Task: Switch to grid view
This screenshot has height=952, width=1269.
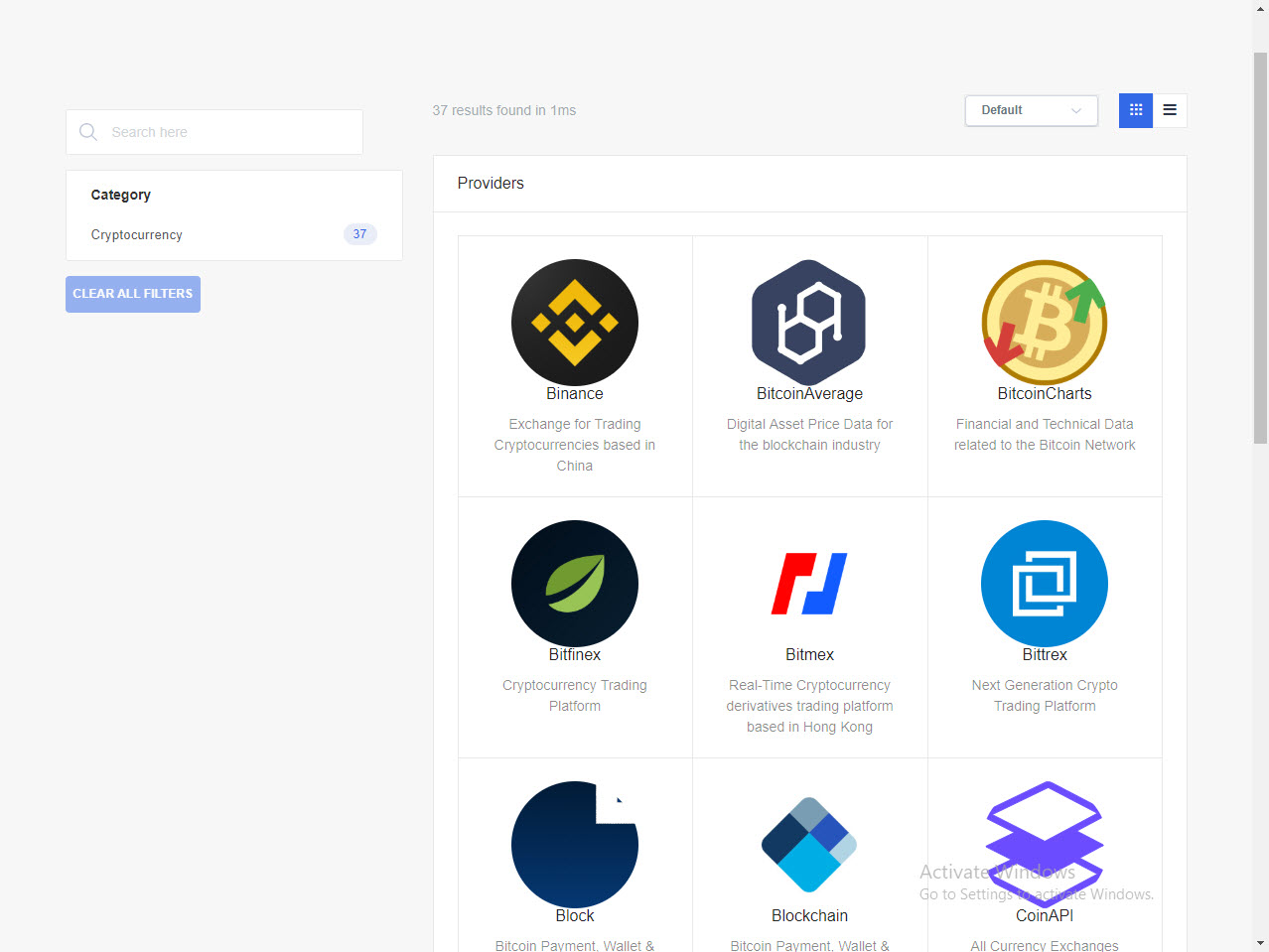Action: pyautogui.click(x=1136, y=110)
